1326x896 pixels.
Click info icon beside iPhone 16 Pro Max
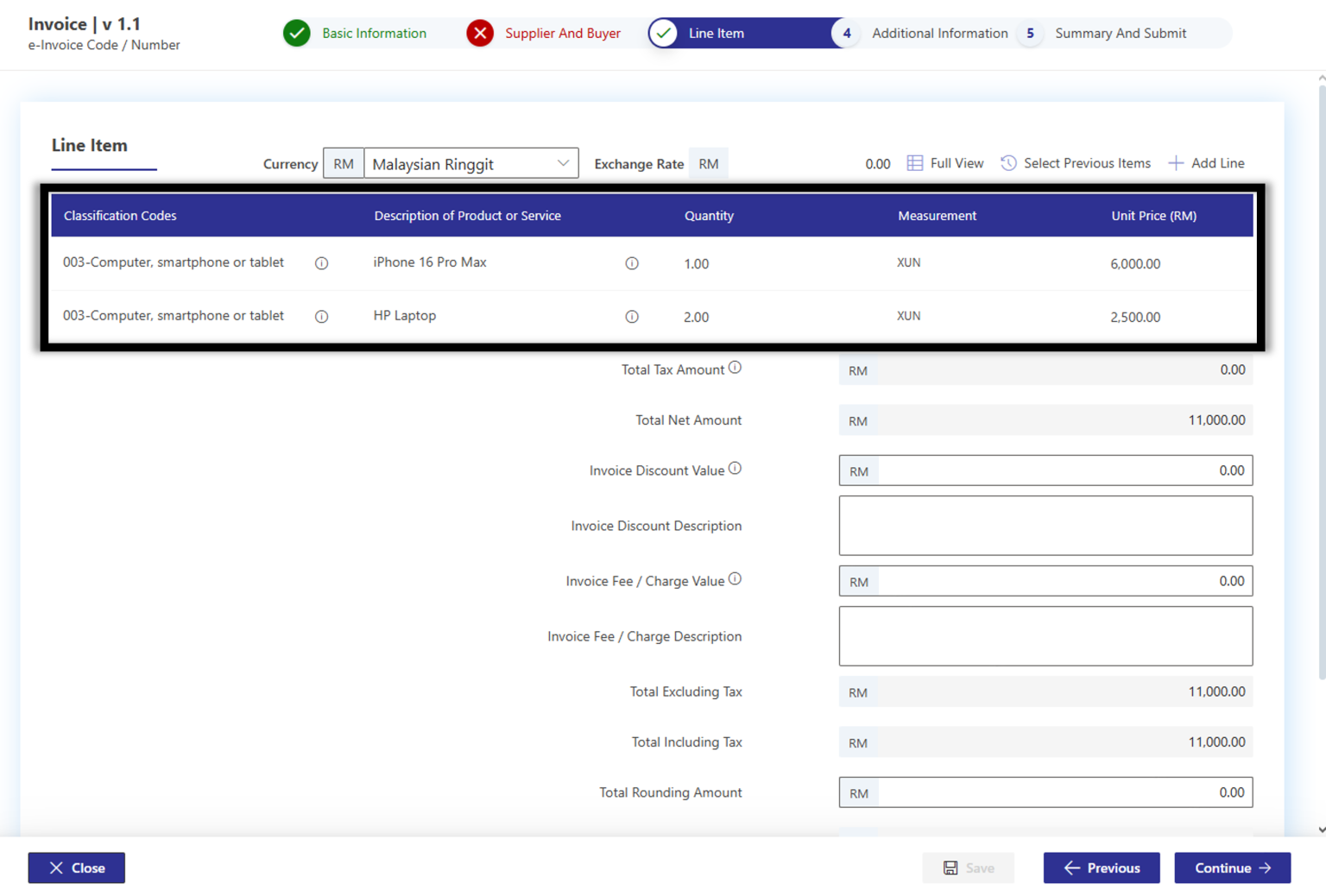coord(632,263)
